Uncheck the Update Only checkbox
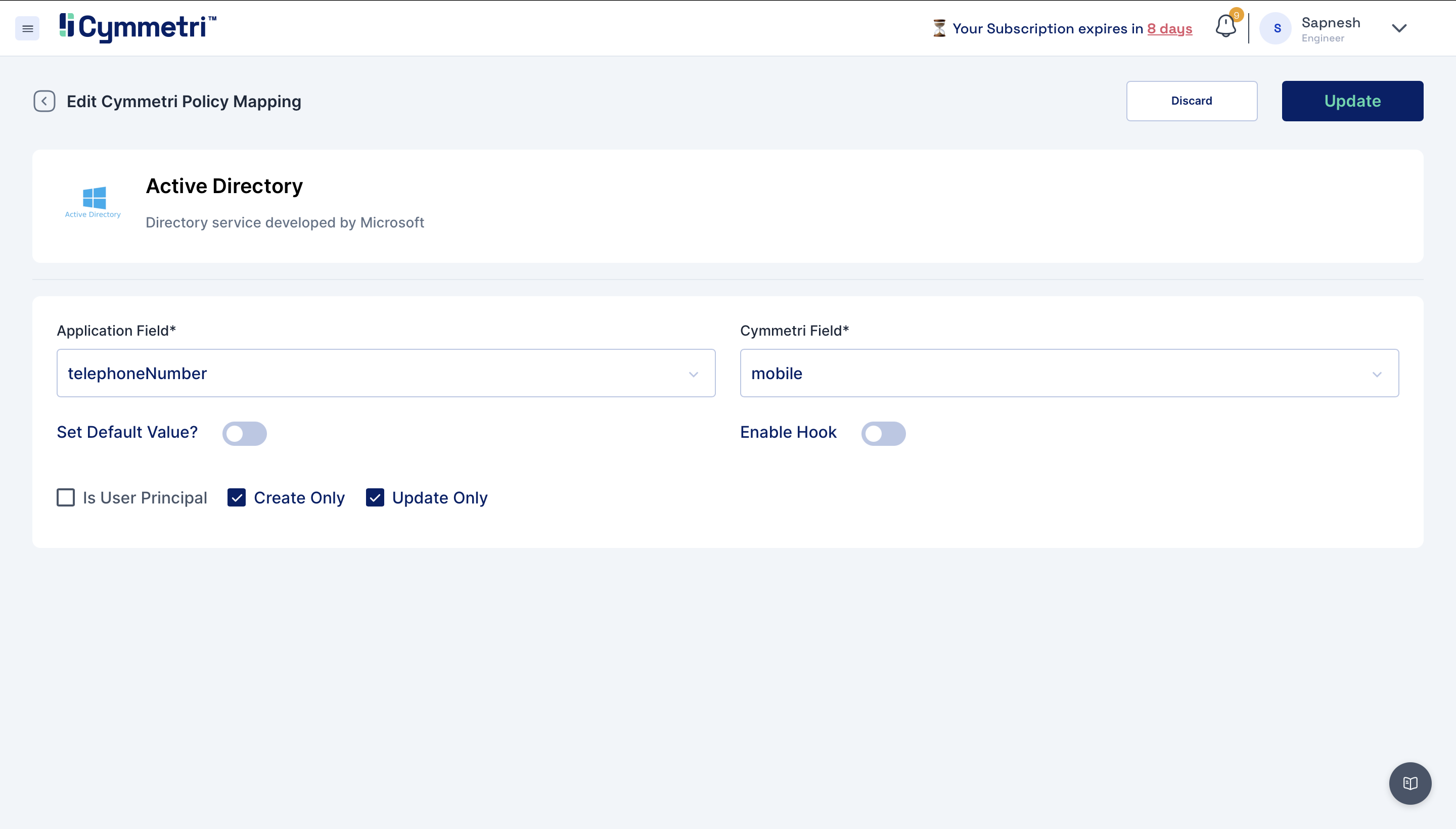 [x=375, y=497]
